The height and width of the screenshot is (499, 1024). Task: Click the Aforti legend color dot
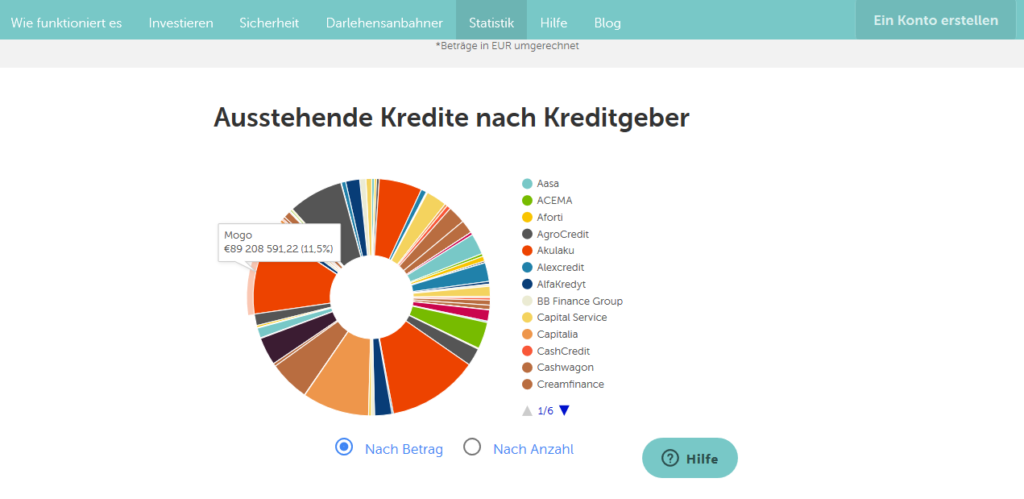tap(527, 217)
